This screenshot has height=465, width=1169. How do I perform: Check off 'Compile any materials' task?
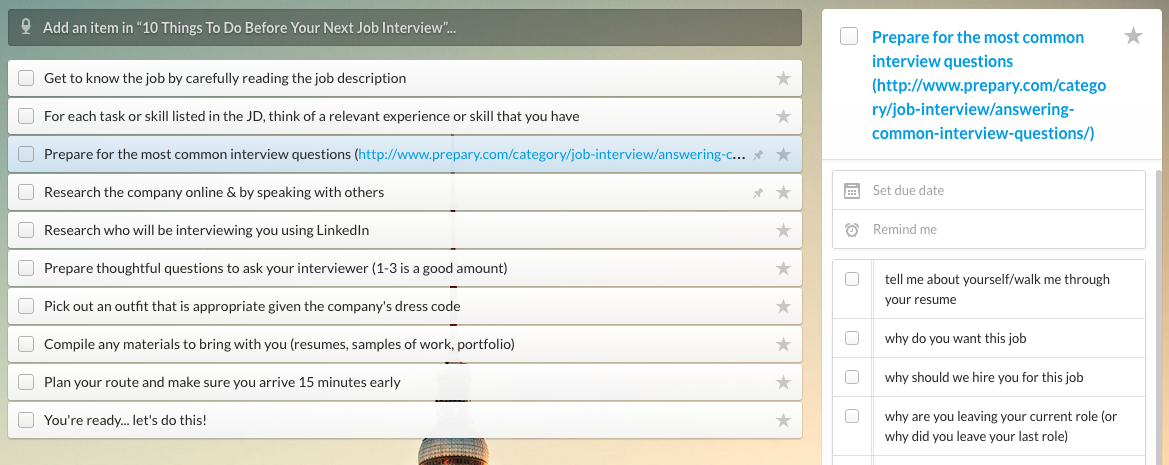[x=26, y=344]
